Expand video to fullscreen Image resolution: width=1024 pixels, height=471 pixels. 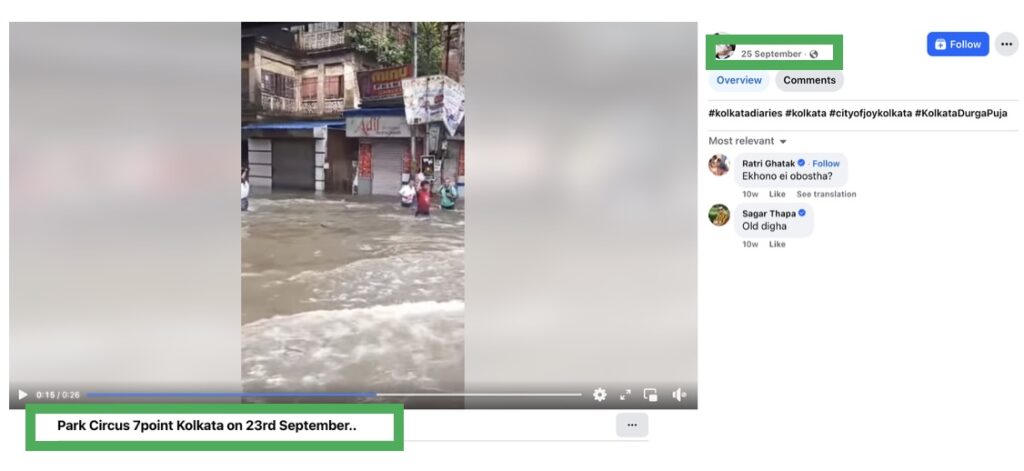(x=625, y=395)
